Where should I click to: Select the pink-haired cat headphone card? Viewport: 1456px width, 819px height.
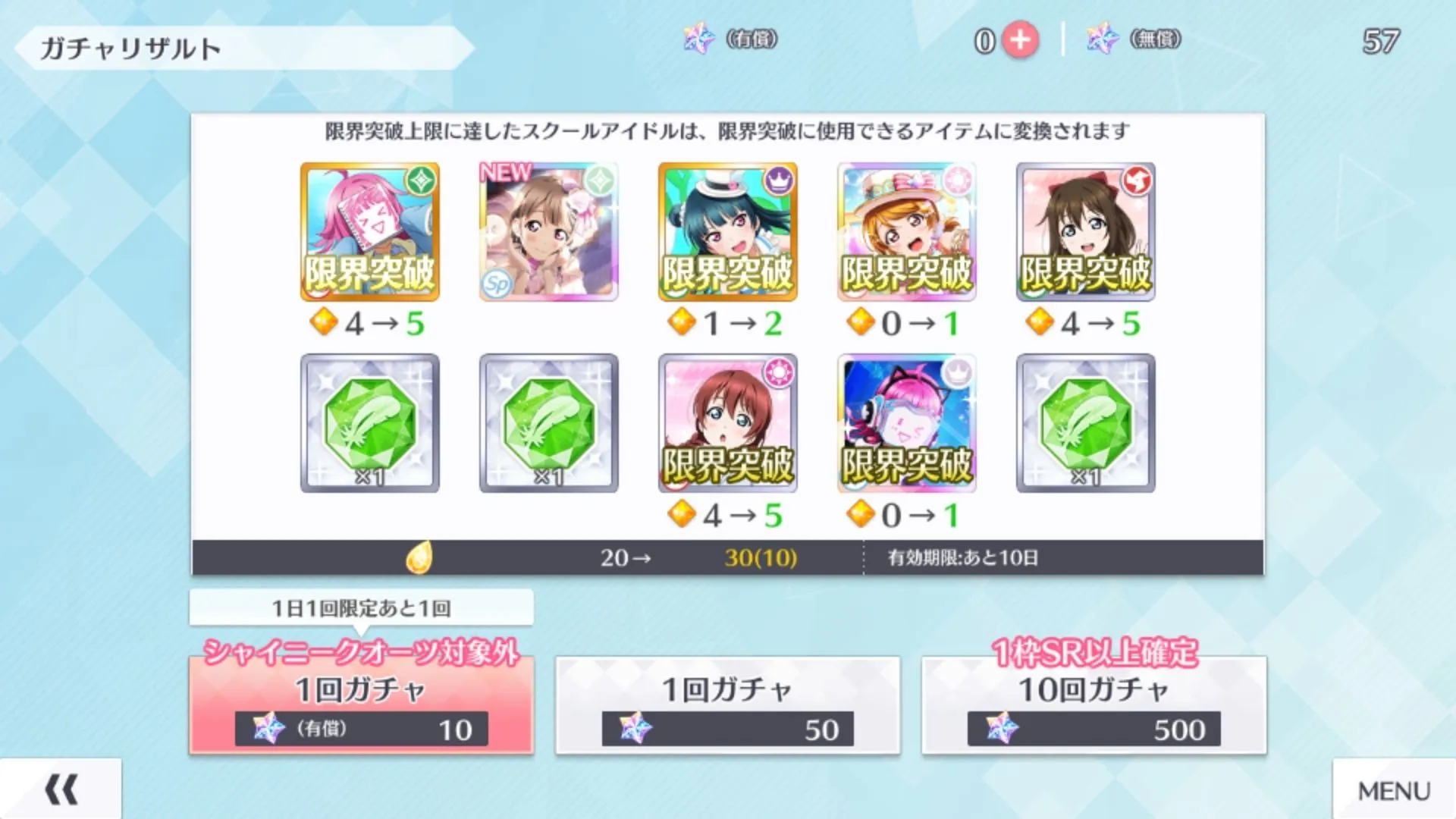pos(907,423)
